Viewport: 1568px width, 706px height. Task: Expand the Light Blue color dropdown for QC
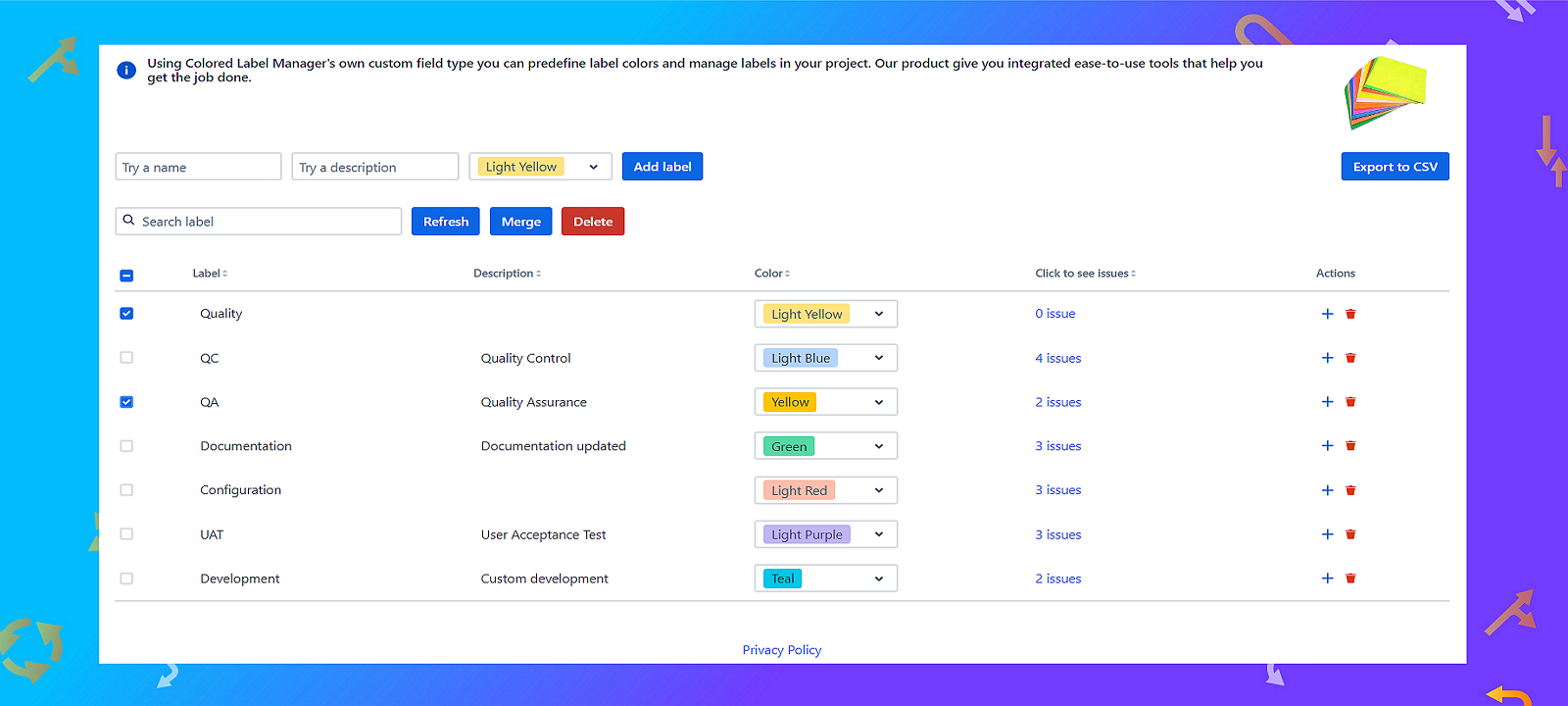(x=826, y=358)
